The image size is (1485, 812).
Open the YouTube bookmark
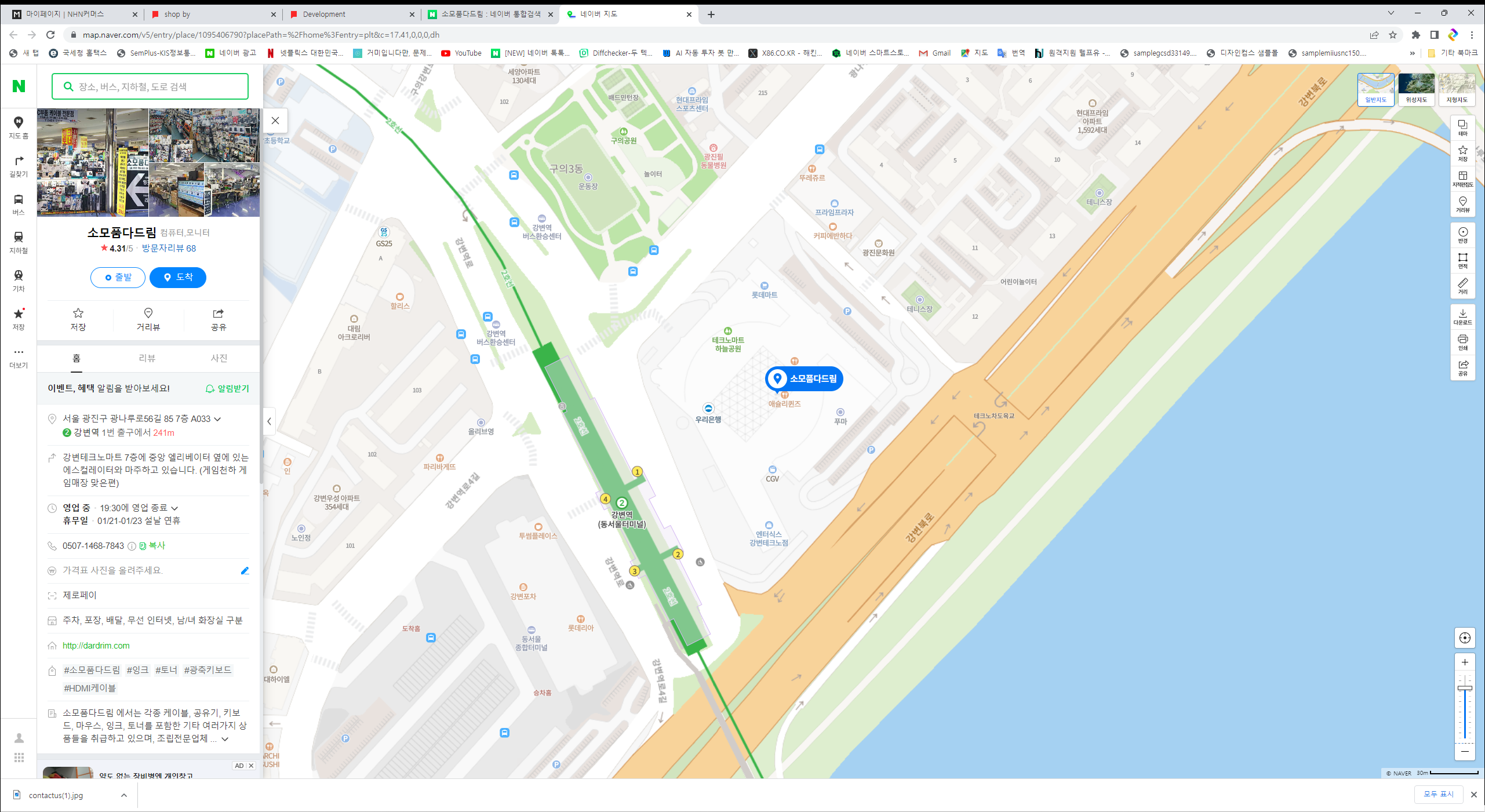coord(461,53)
